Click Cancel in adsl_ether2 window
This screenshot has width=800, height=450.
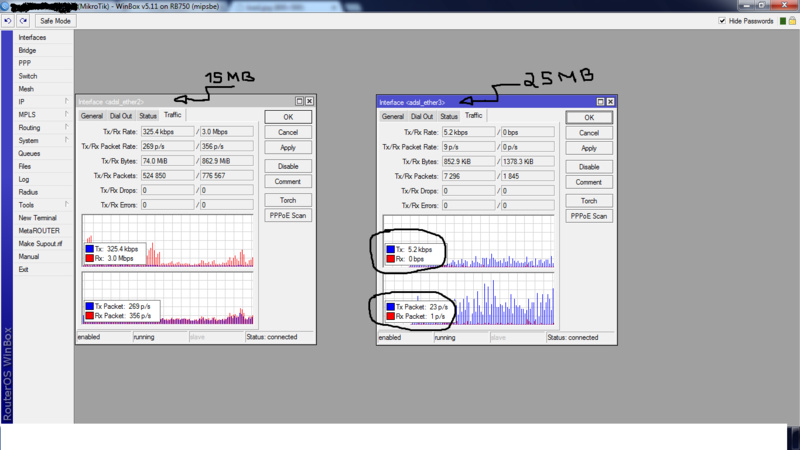(288, 132)
